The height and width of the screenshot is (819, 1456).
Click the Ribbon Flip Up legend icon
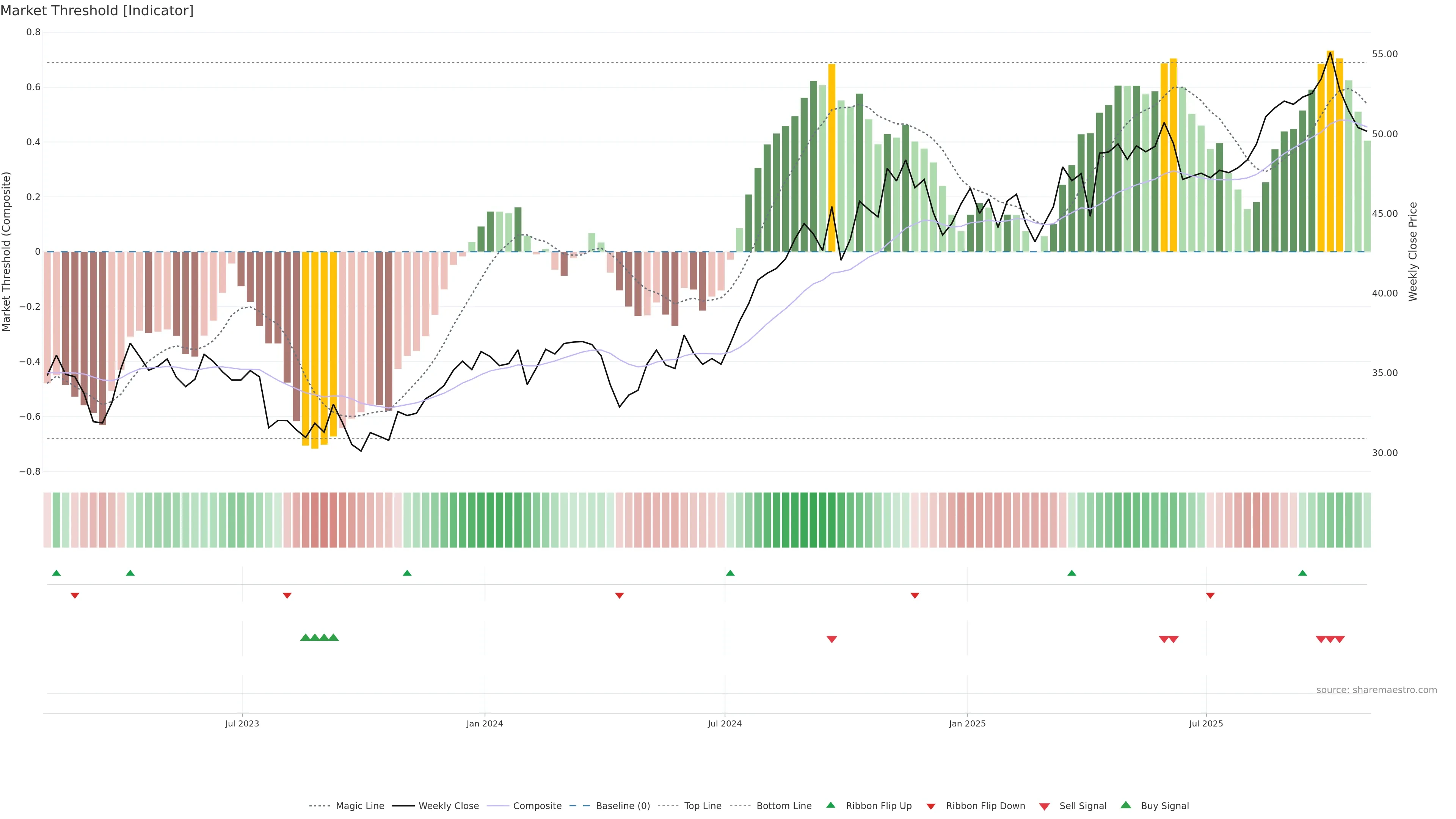point(830,805)
